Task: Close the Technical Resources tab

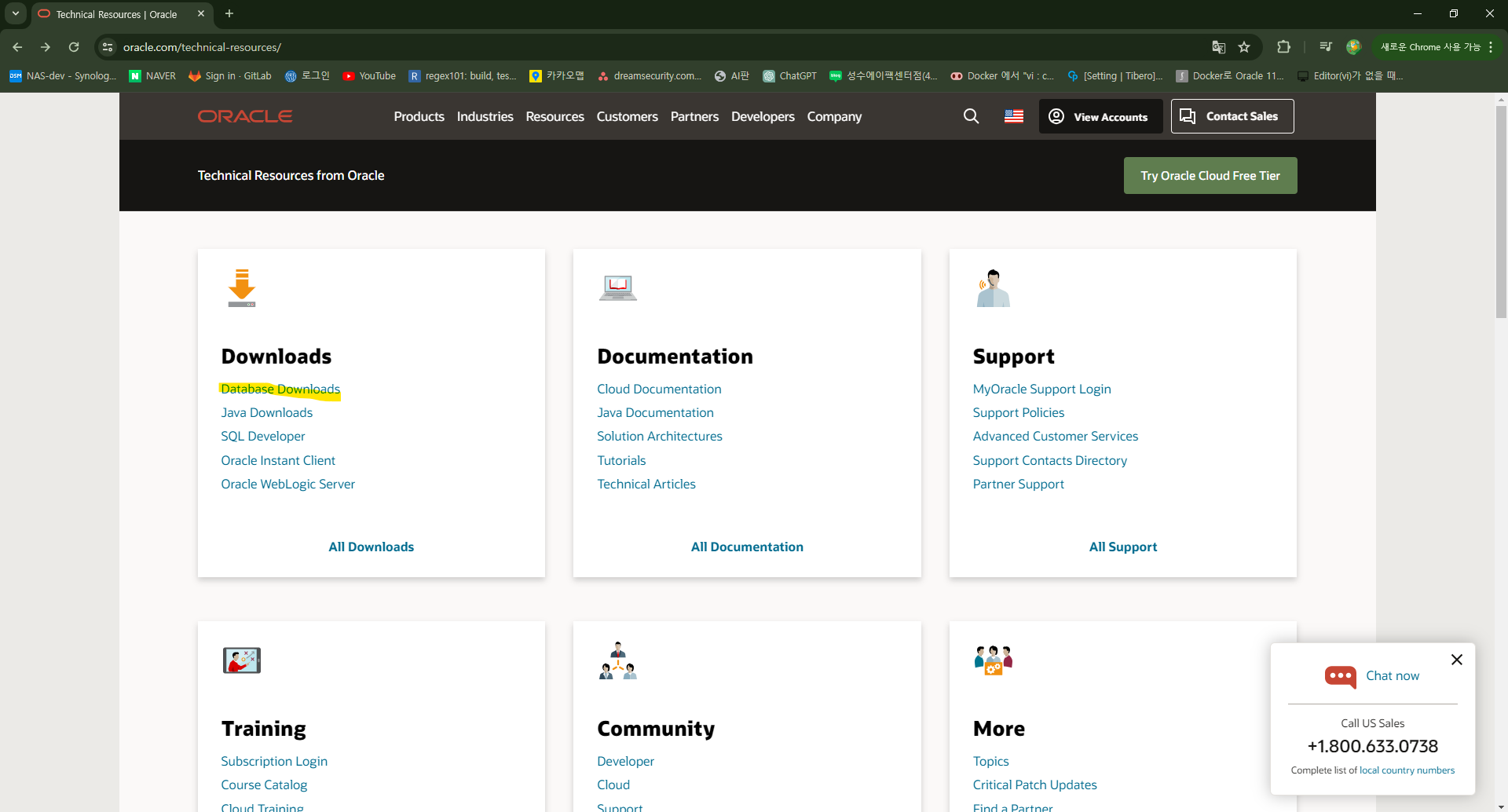Action: (201, 13)
